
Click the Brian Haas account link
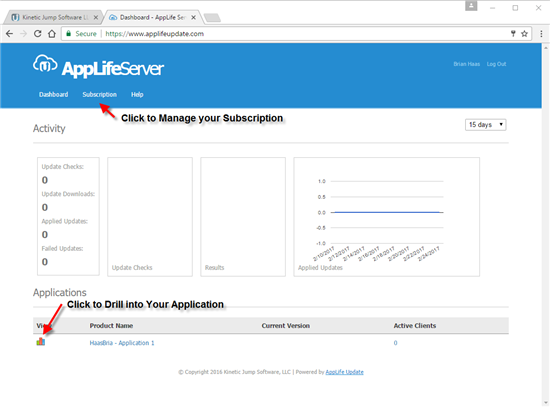pos(467,64)
